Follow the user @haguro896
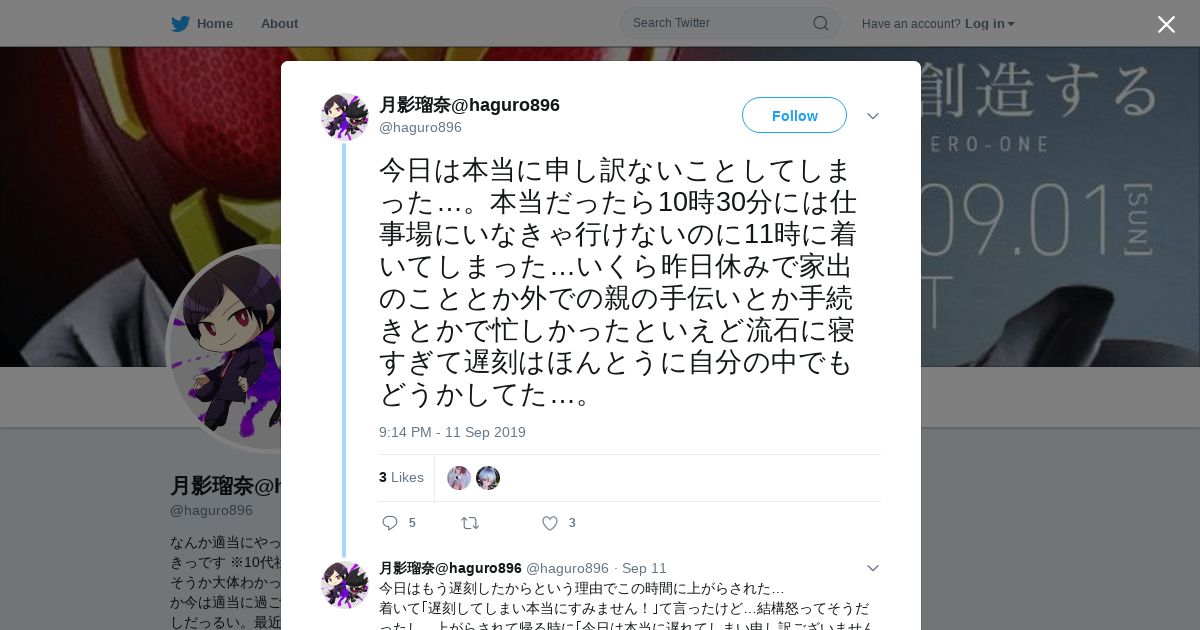1200x630 pixels. [794, 115]
